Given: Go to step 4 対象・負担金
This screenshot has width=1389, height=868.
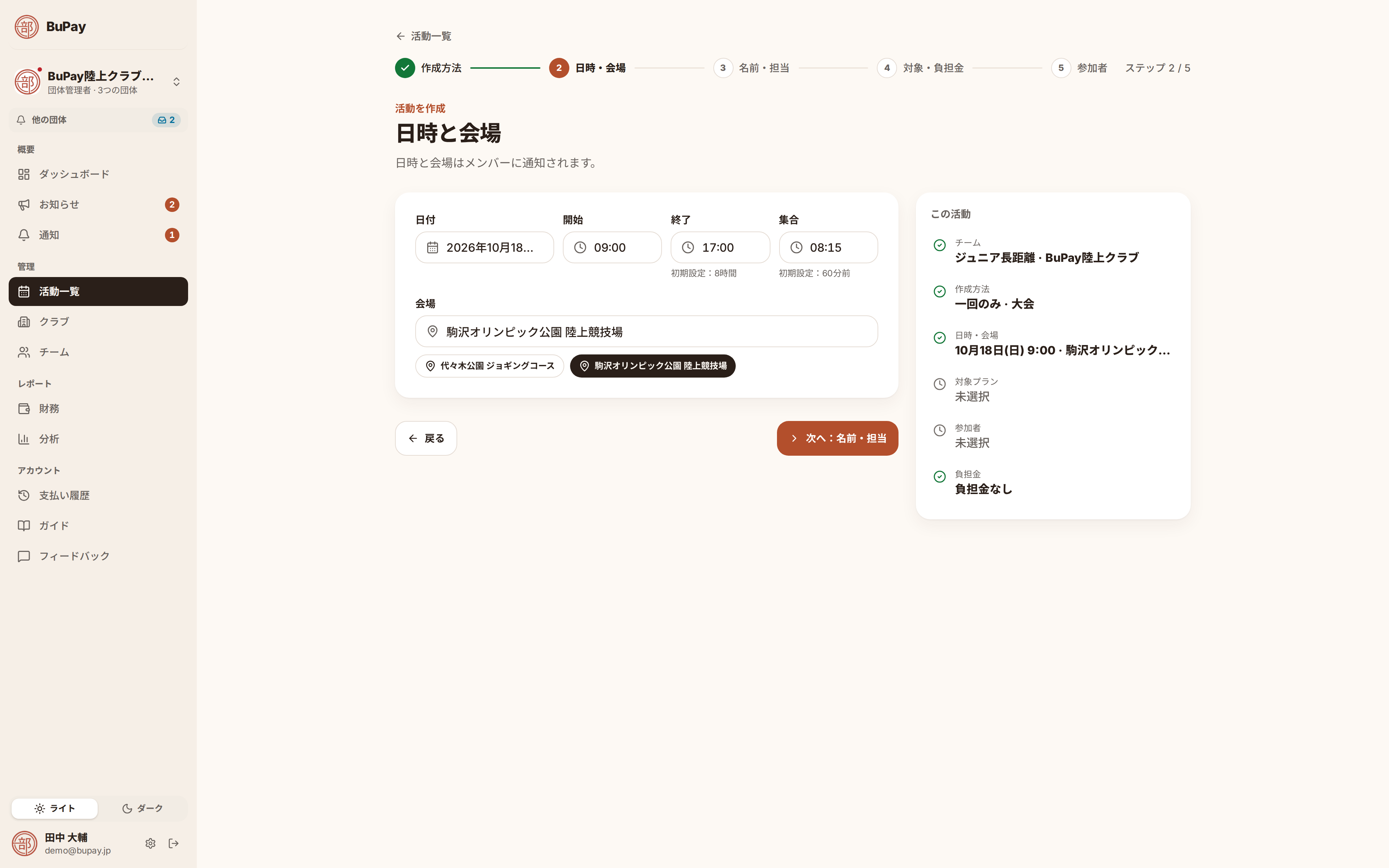Looking at the screenshot, I should [x=920, y=68].
